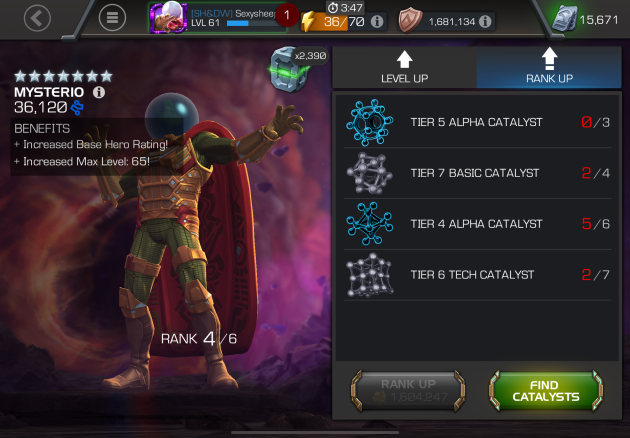Tap the energy refill timer 3:47

345,8
